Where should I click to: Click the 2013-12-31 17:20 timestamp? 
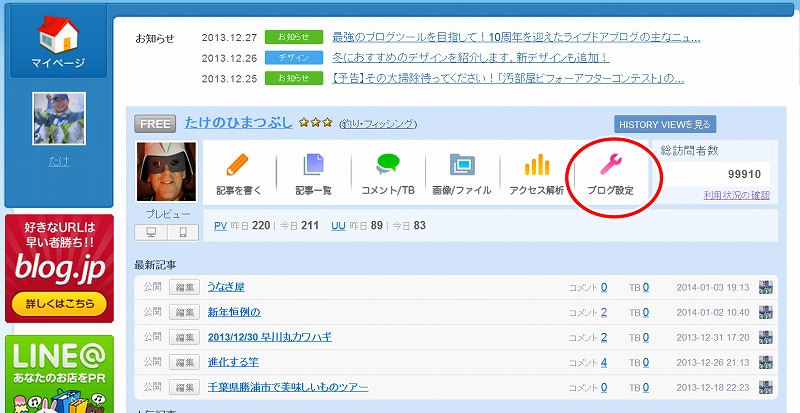tap(713, 337)
